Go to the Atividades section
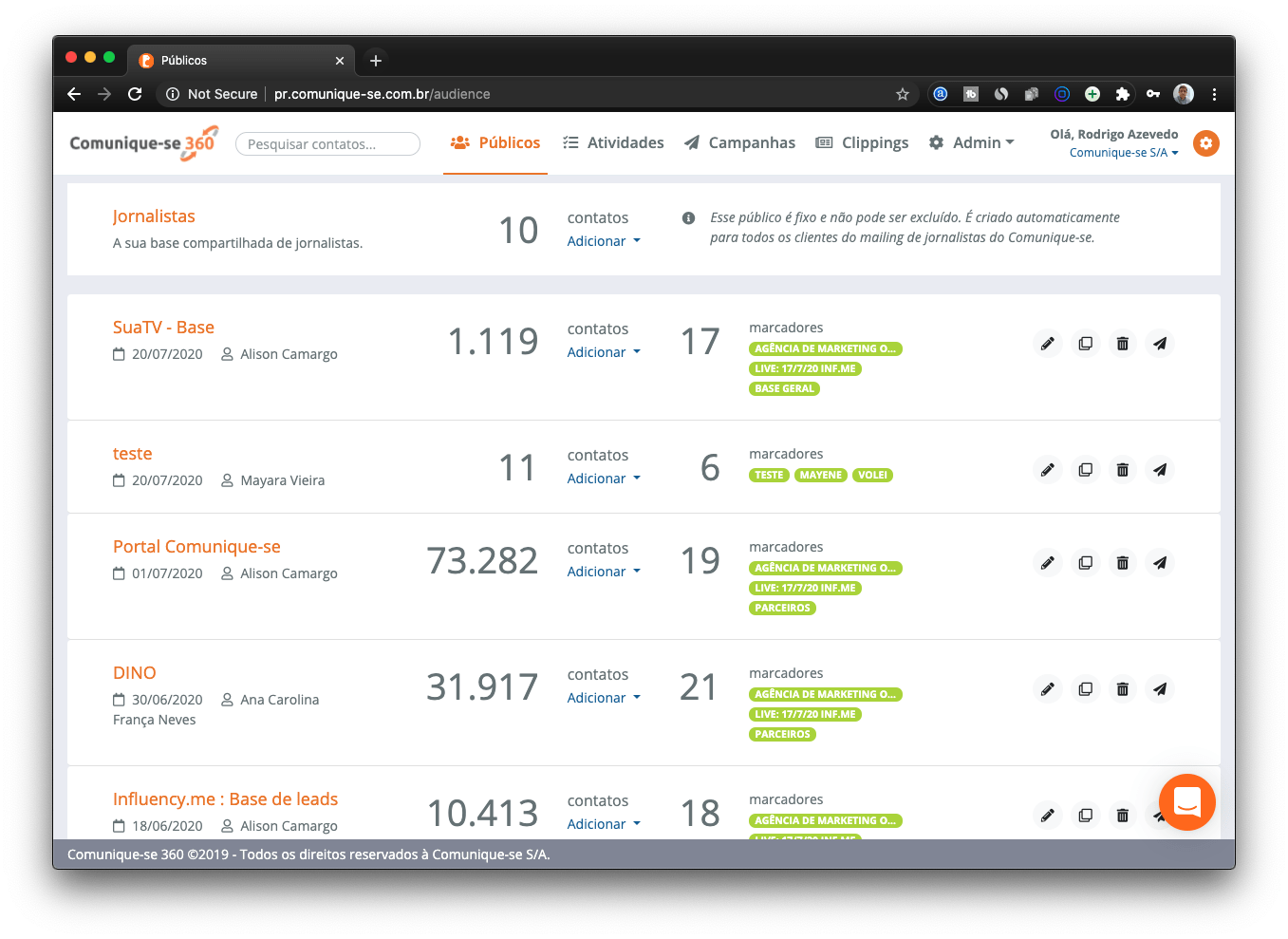Image resolution: width=1288 pixels, height=939 pixels. pos(613,142)
